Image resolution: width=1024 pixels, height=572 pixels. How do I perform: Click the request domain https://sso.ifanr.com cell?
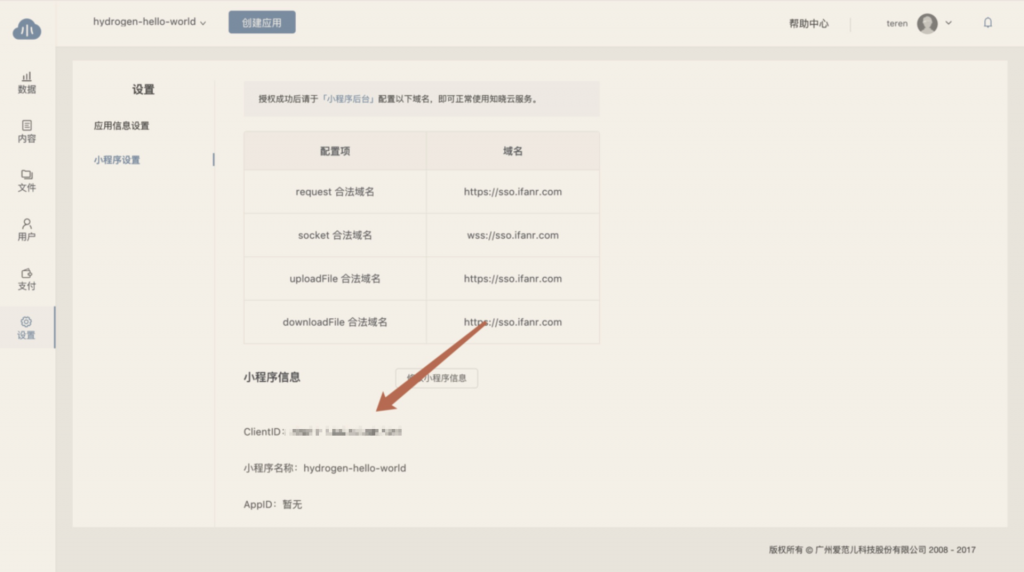click(x=512, y=192)
